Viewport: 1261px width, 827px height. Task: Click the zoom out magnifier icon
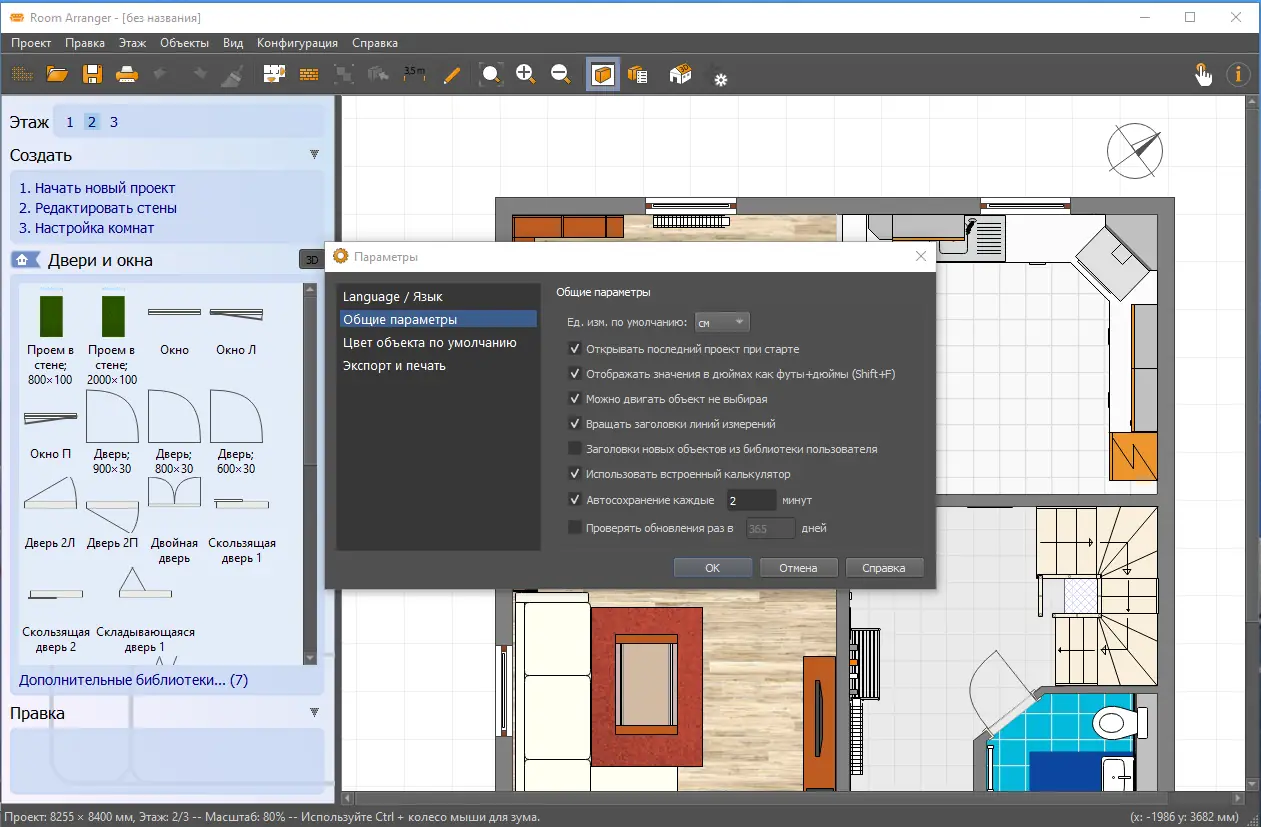(x=561, y=74)
